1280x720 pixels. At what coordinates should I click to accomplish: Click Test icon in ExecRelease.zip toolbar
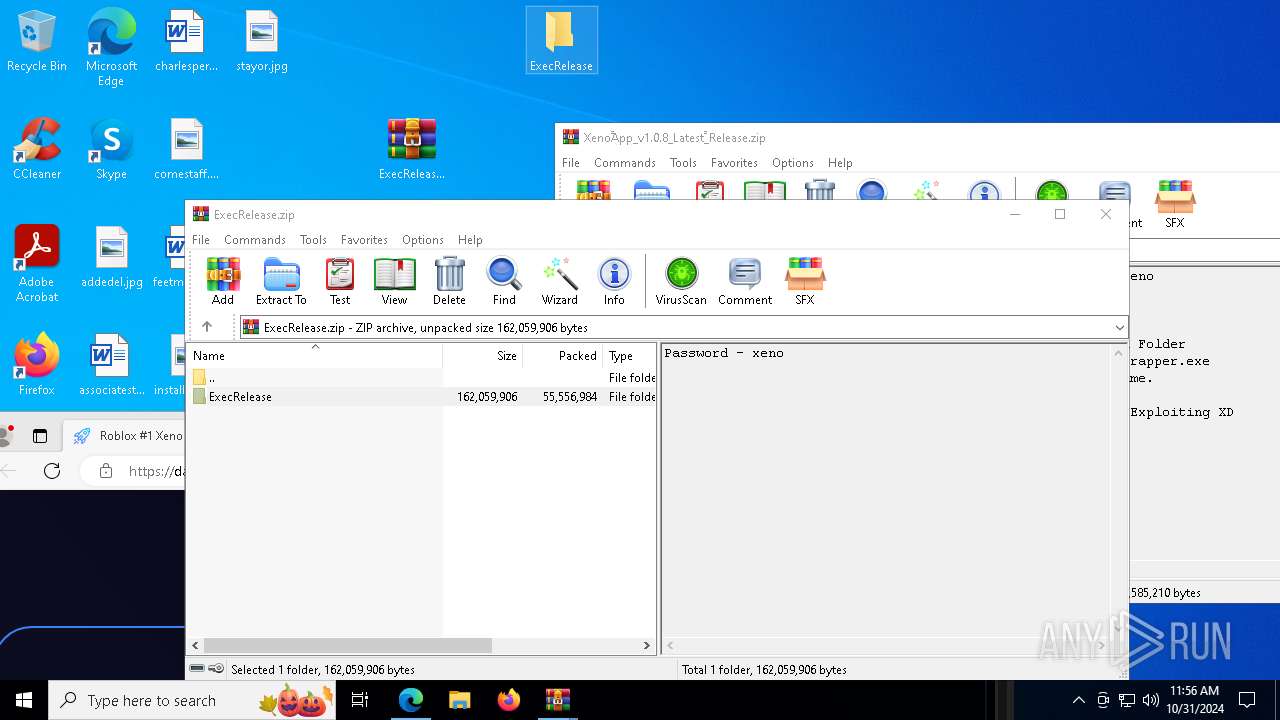tap(340, 281)
